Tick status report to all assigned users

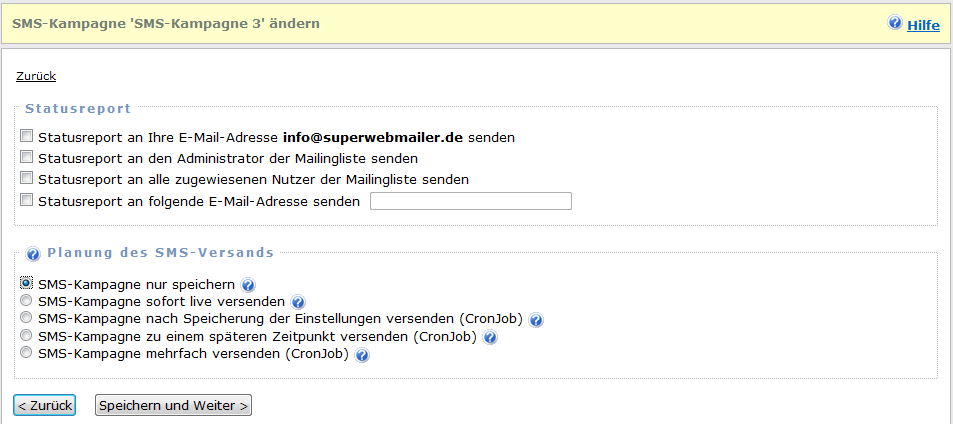click(27, 179)
